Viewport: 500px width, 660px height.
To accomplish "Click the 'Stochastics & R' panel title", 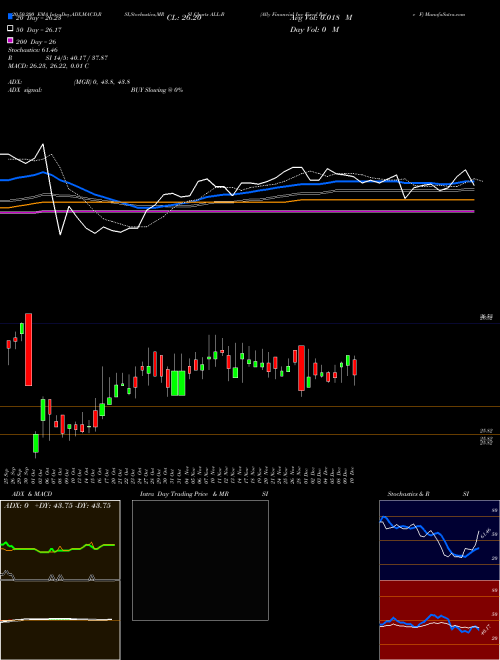I will coord(408,494).
